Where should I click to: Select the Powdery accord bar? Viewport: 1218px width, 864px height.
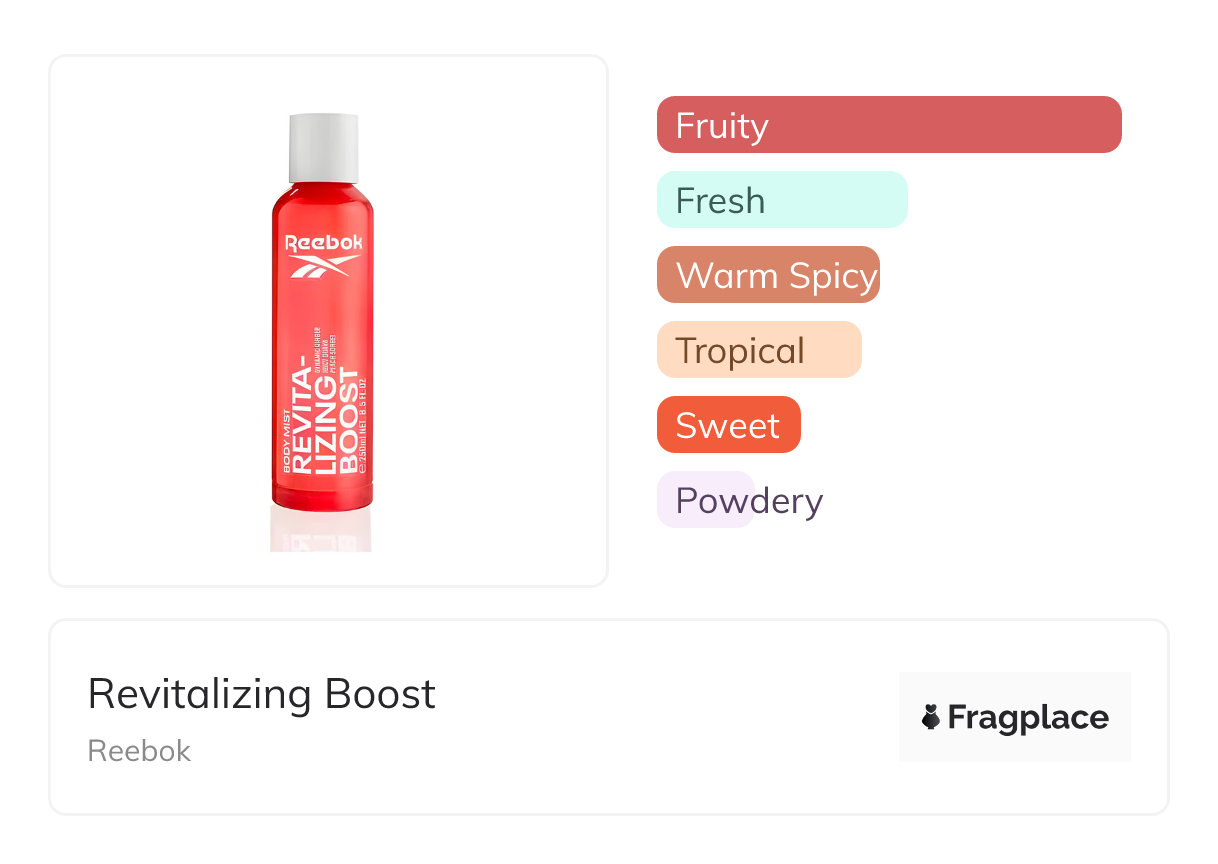click(706, 500)
